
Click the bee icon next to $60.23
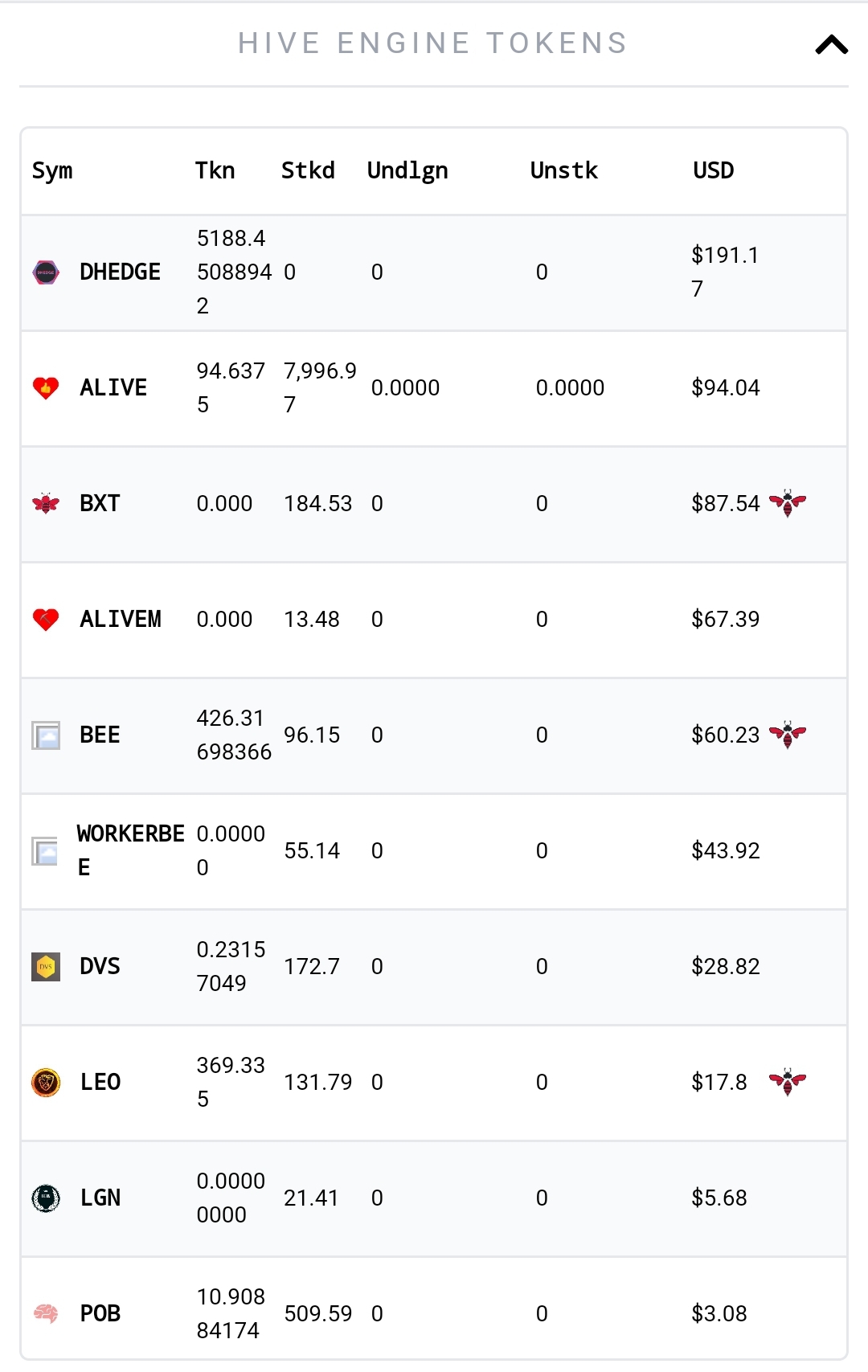788,735
